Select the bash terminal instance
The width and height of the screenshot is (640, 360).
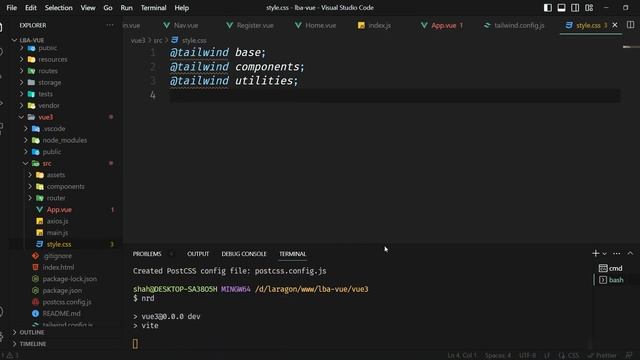click(611, 280)
